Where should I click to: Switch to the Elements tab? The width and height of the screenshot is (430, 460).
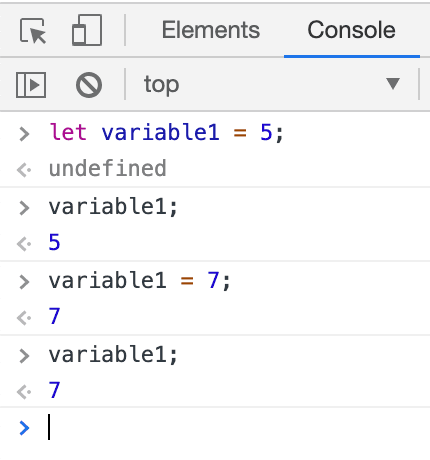[211, 30]
